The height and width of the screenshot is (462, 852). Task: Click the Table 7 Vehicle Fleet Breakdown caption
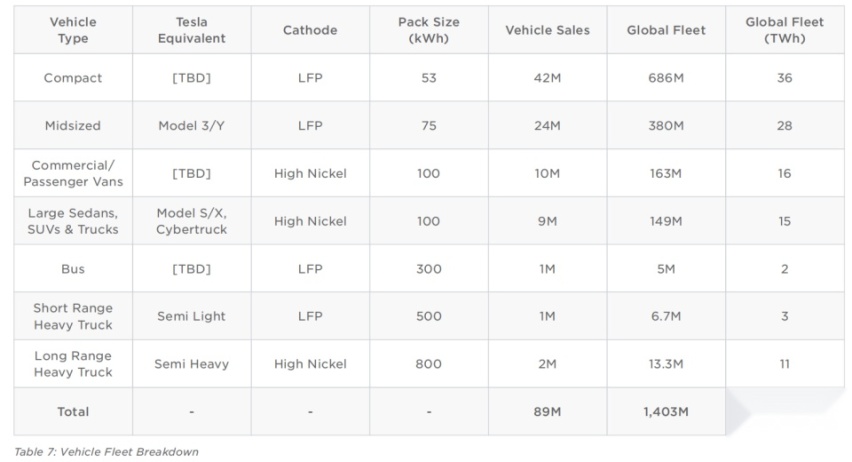[106, 452]
